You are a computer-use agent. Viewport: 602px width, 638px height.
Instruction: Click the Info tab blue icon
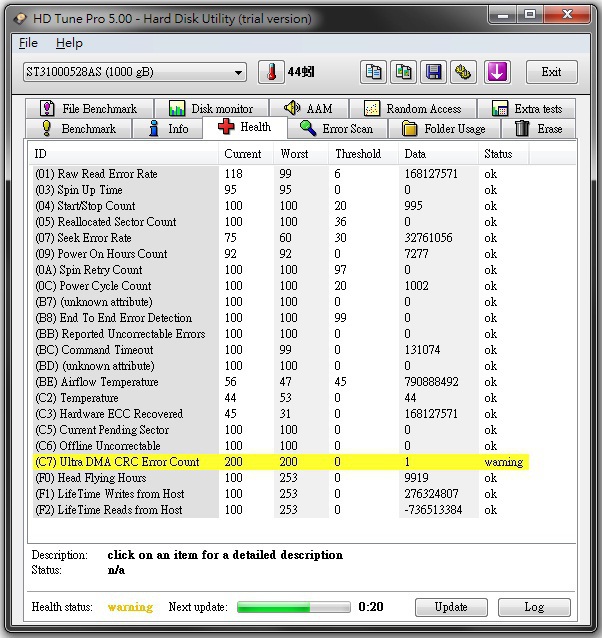click(x=154, y=129)
